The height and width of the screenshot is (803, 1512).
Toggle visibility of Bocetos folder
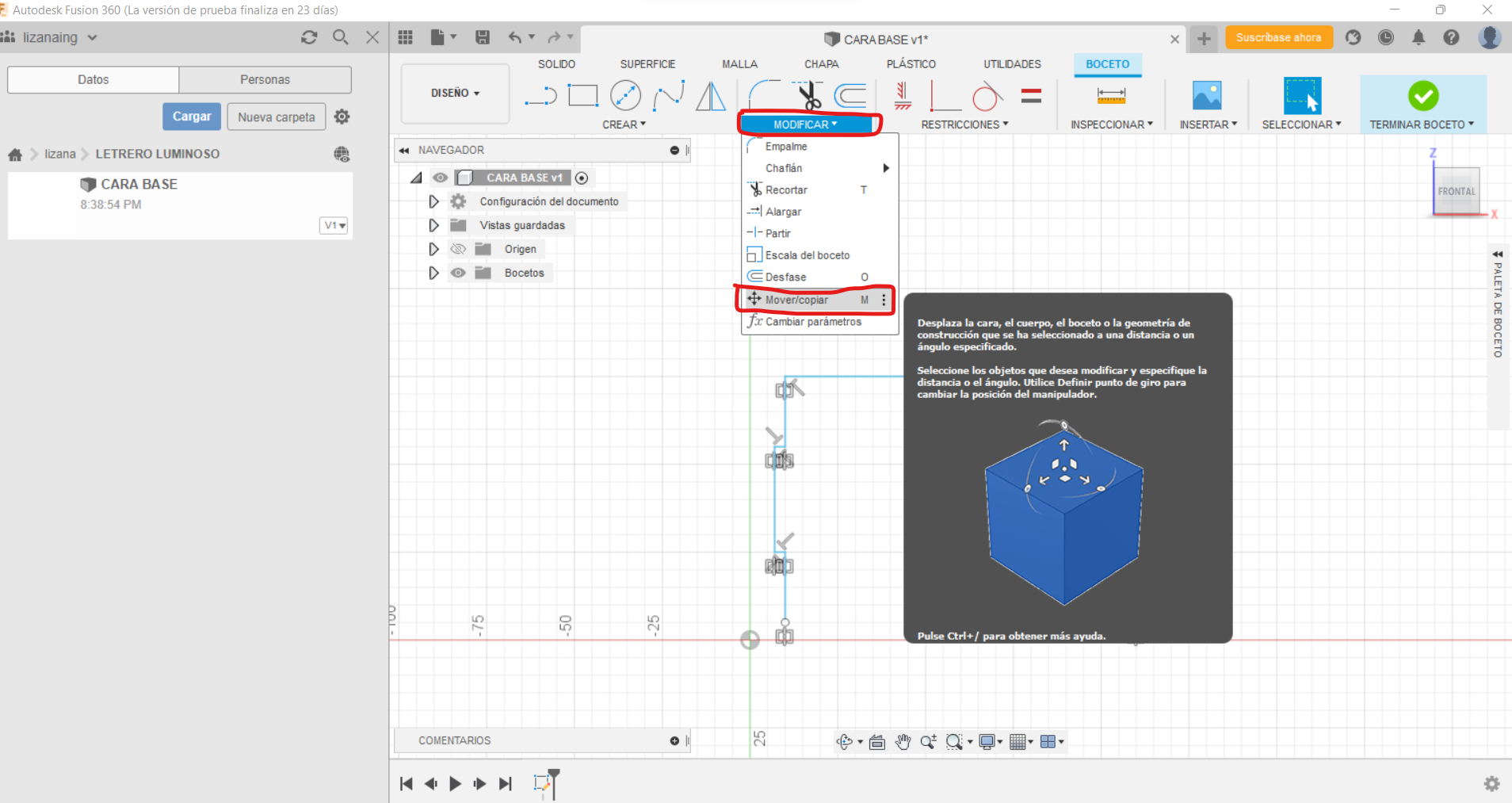click(x=458, y=273)
